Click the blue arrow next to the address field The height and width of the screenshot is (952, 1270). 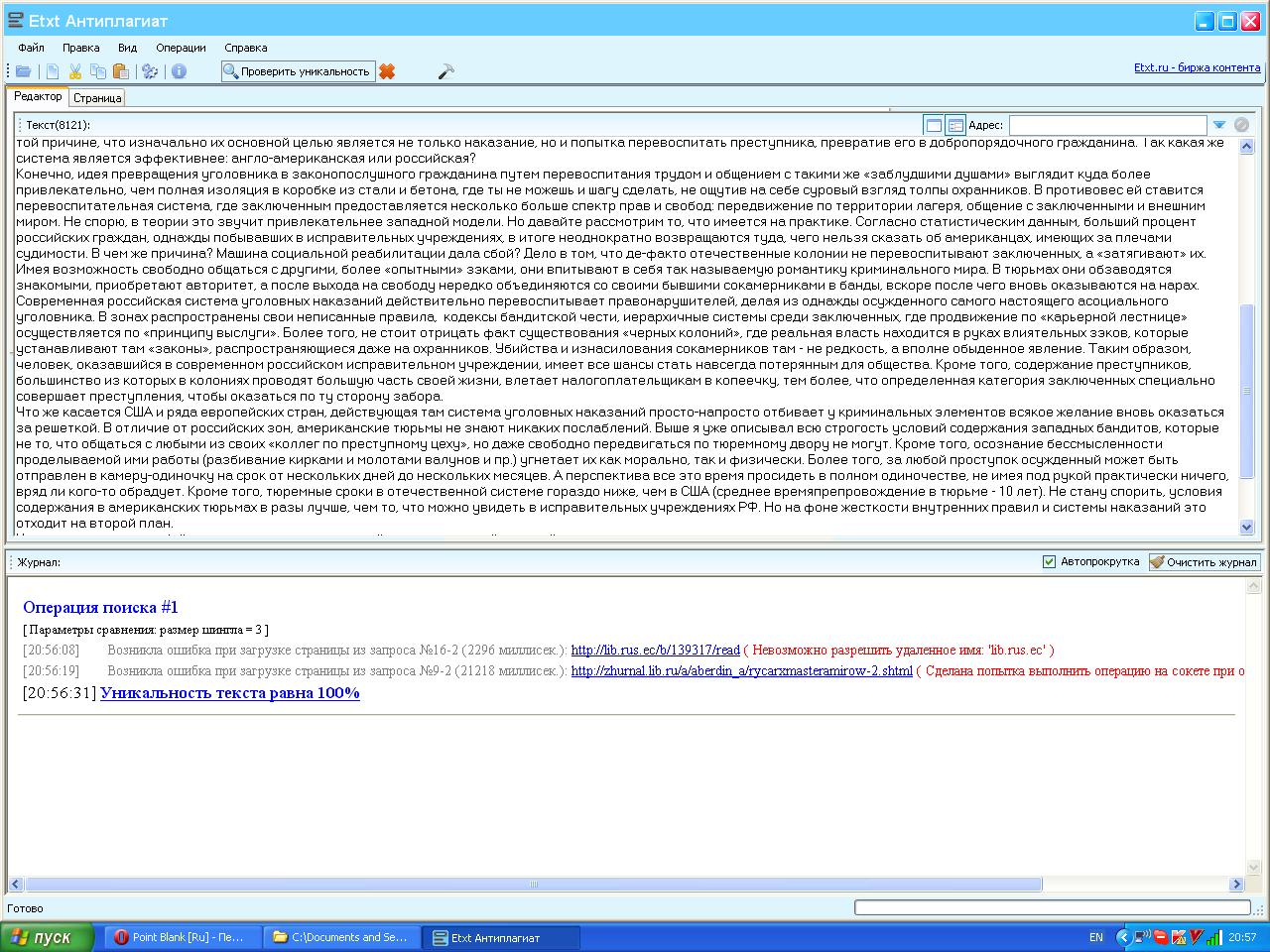(1219, 125)
